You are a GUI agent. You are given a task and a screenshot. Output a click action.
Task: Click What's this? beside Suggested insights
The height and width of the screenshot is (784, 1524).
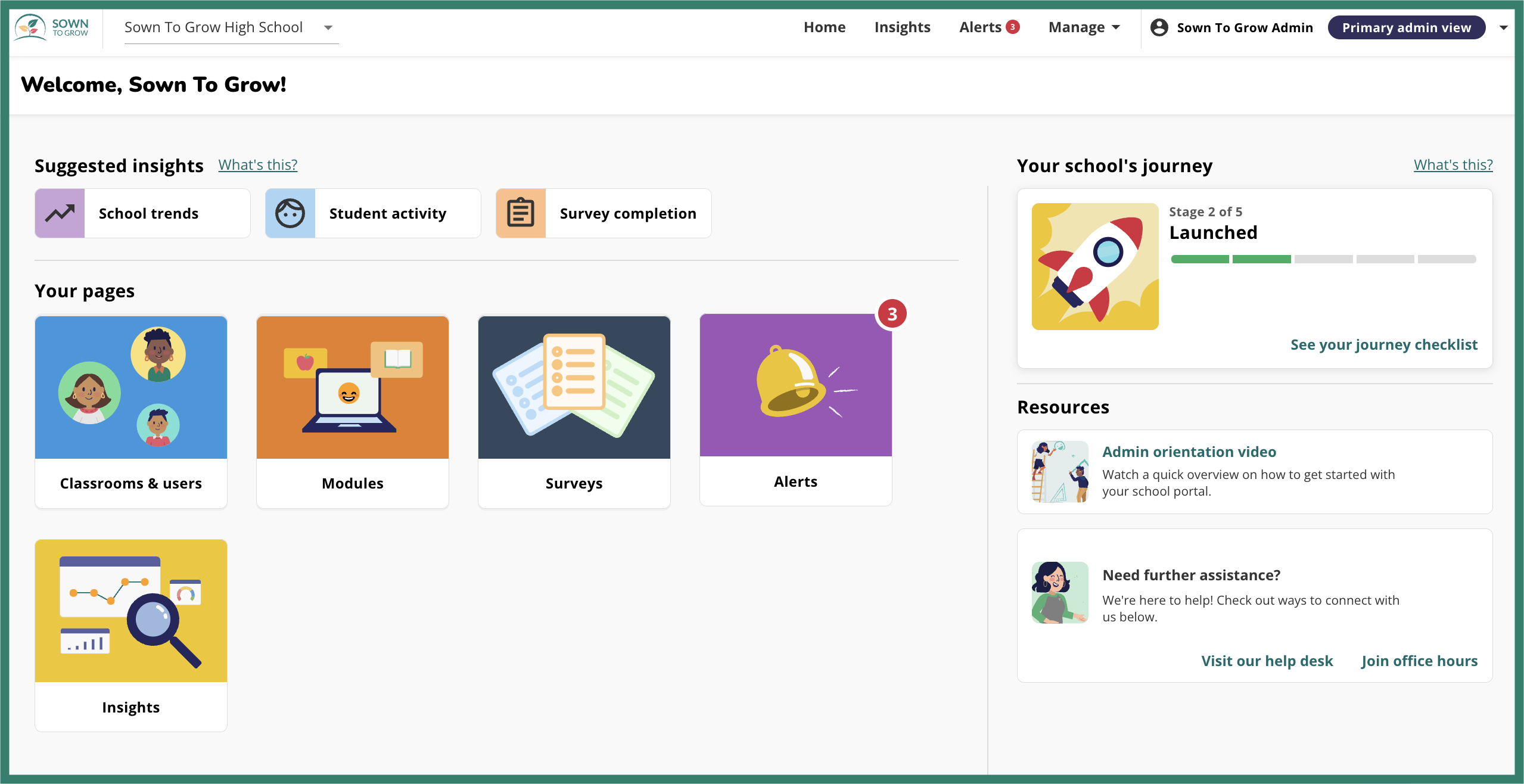click(x=257, y=165)
